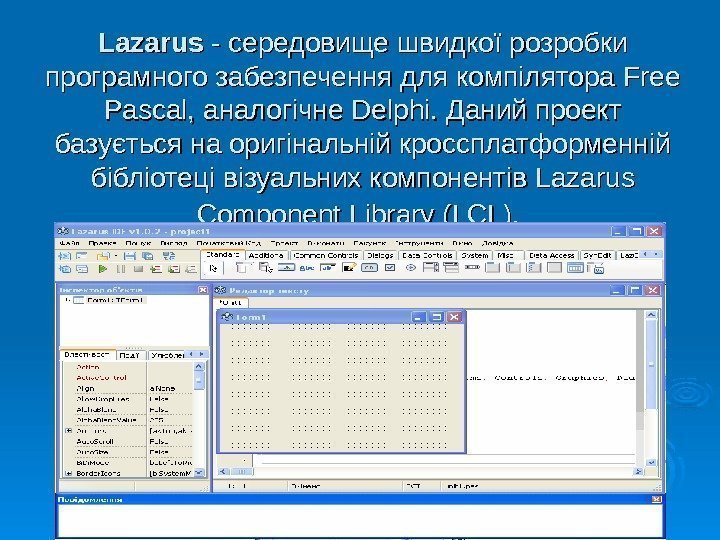Click the Step Into debug icon
The image size is (720, 540).
(x=156, y=269)
